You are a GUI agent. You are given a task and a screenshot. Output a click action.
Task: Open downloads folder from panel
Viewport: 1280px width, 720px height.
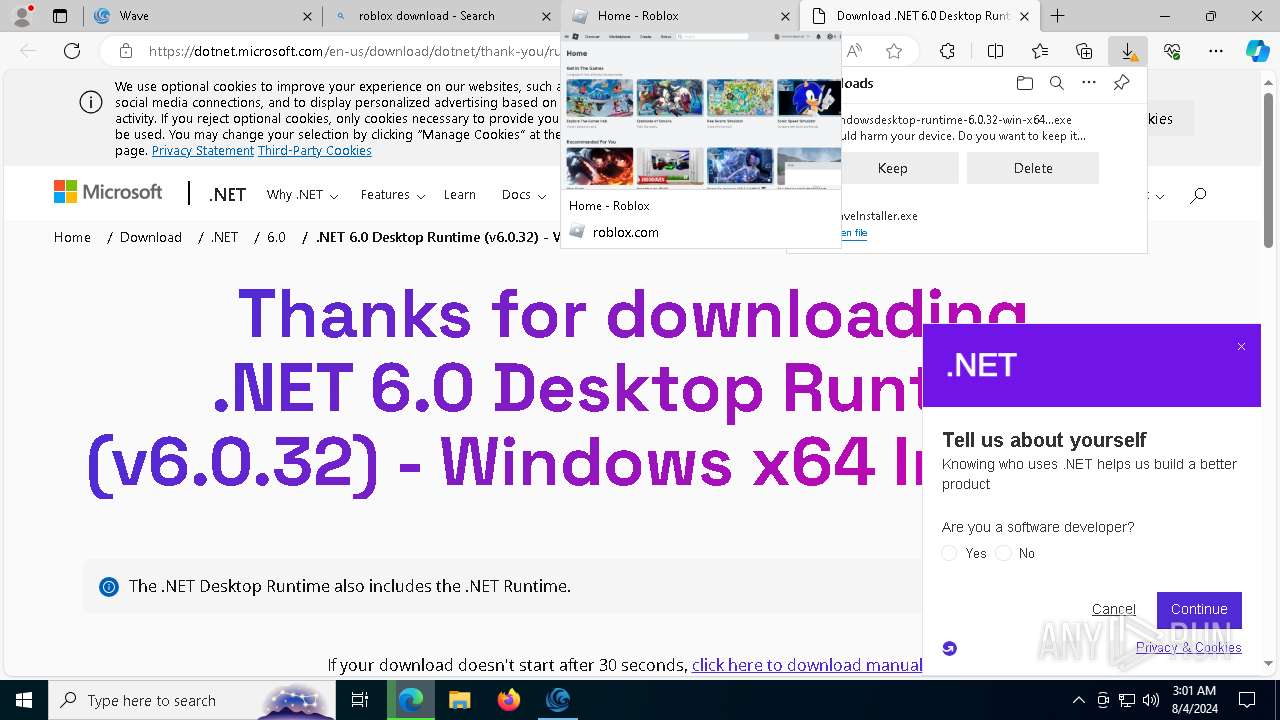1024,83
